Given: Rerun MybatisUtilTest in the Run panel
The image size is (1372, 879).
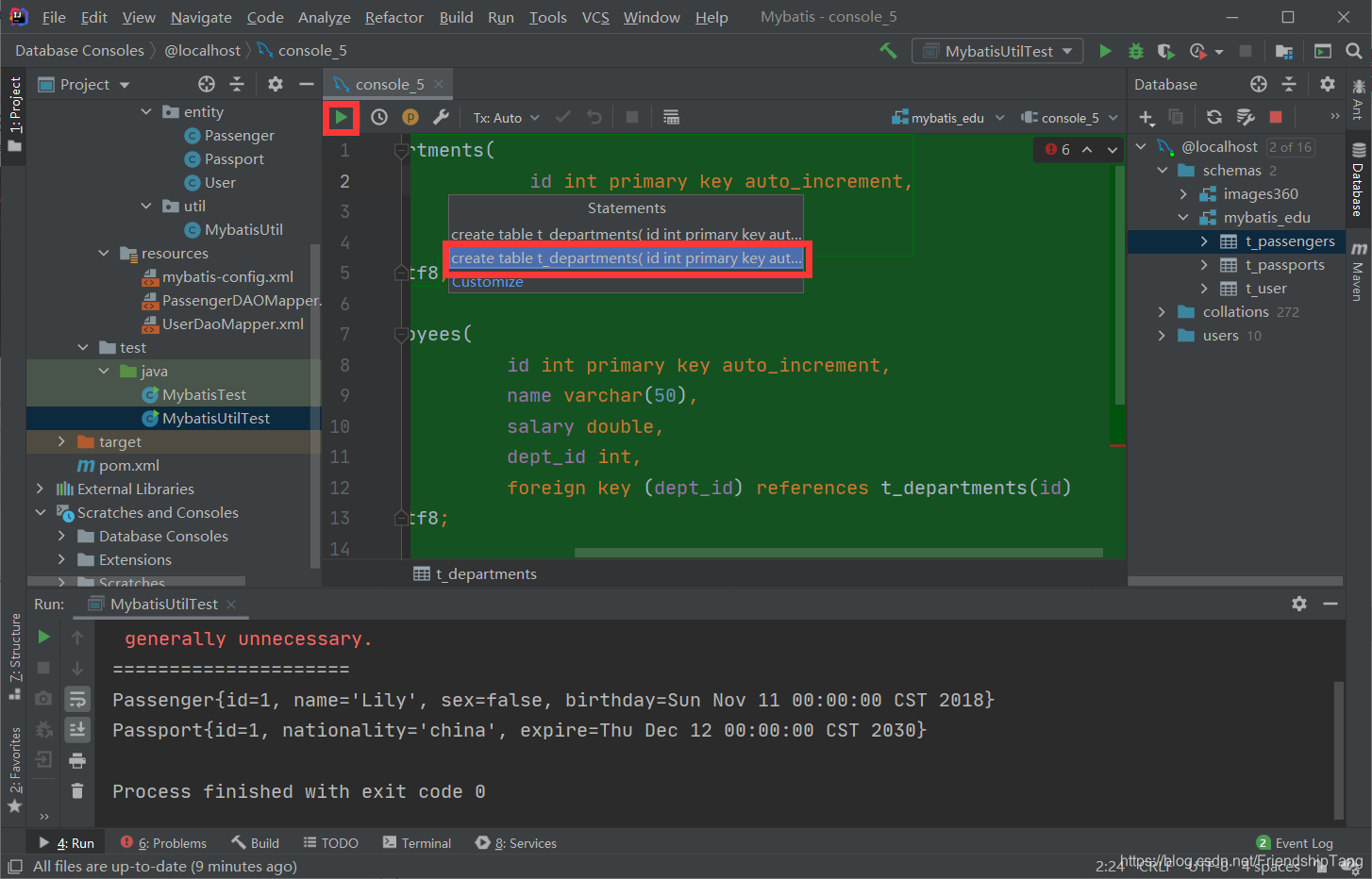Looking at the screenshot, I should point(43,637).
